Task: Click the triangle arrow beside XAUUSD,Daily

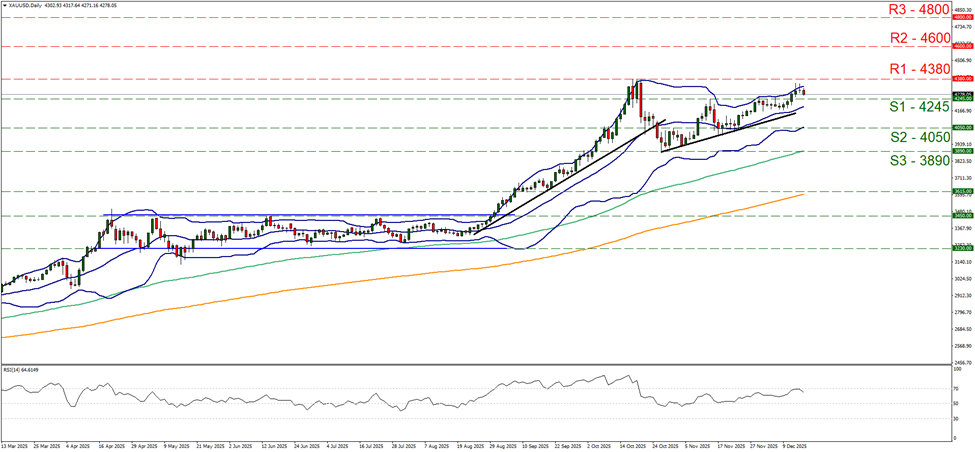Action: [x=5, y=5]
